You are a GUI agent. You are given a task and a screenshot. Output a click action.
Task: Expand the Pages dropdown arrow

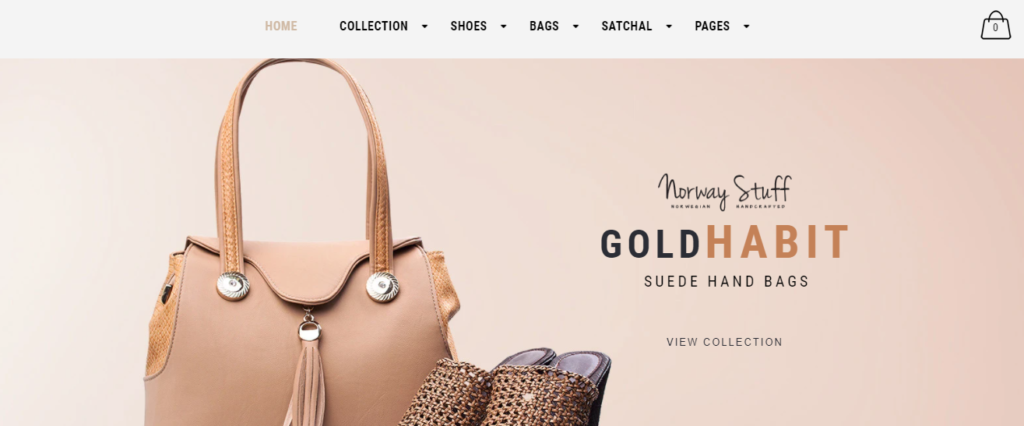[746, 26]
